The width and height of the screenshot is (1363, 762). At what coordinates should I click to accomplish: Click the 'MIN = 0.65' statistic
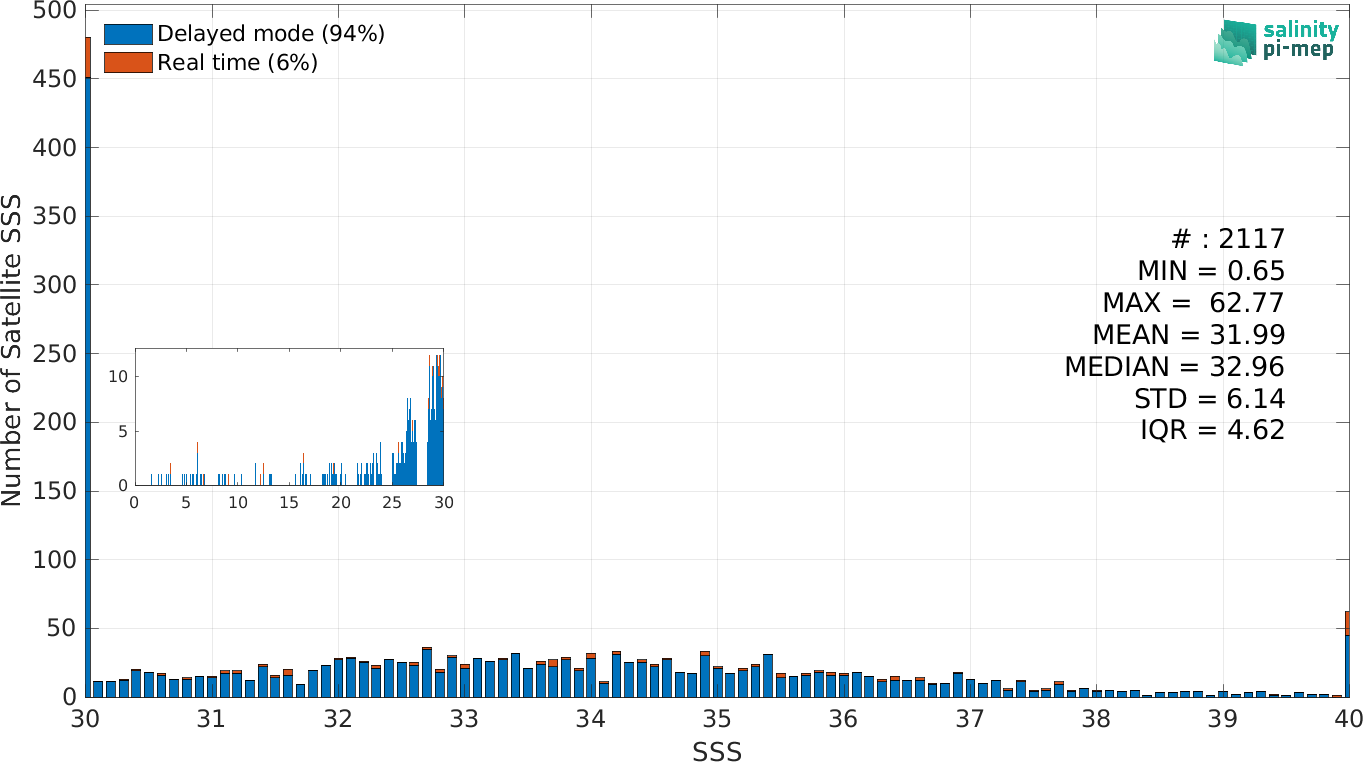coord(1211,270)
